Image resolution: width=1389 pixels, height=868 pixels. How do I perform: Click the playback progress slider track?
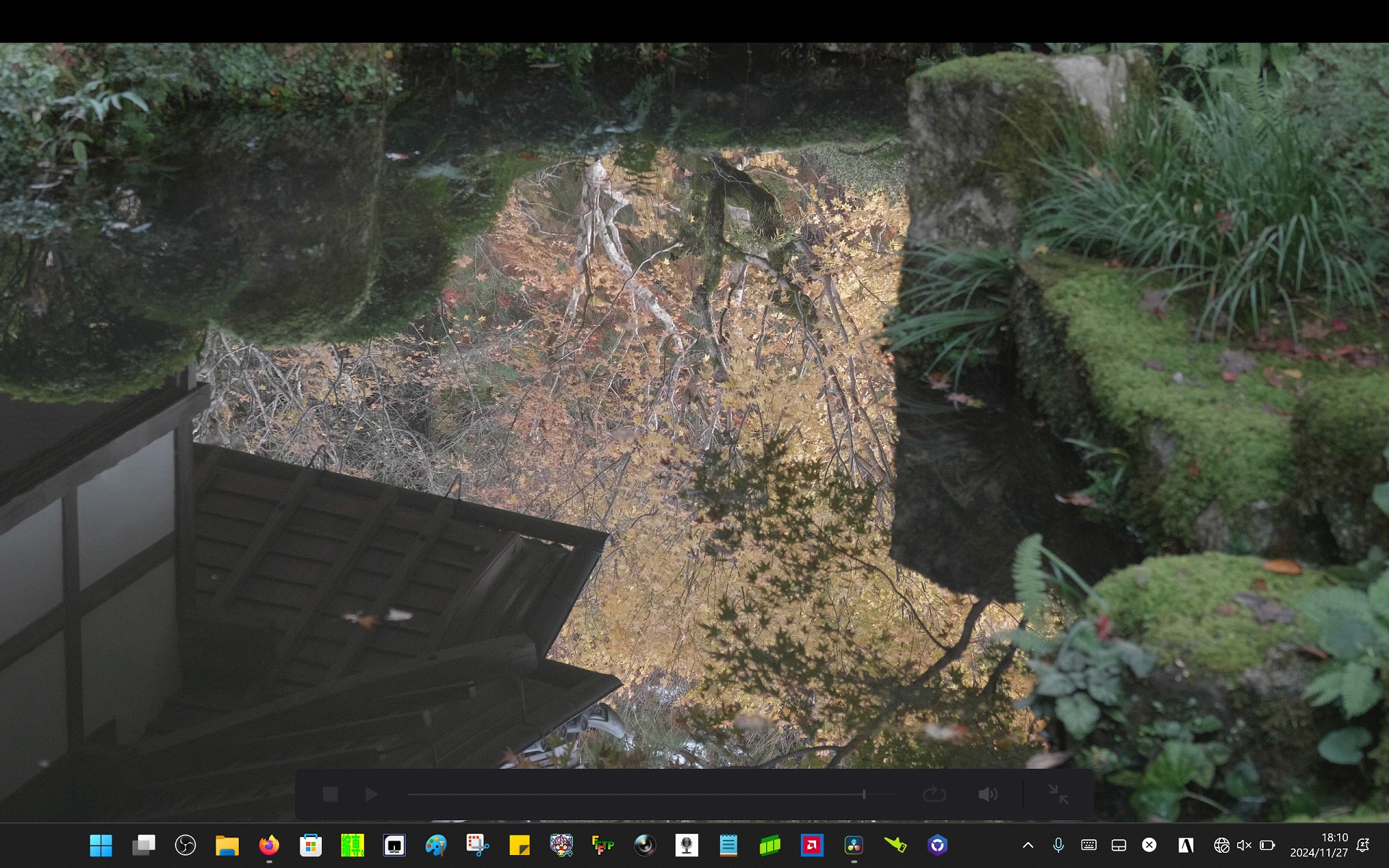tap(637, 794)
